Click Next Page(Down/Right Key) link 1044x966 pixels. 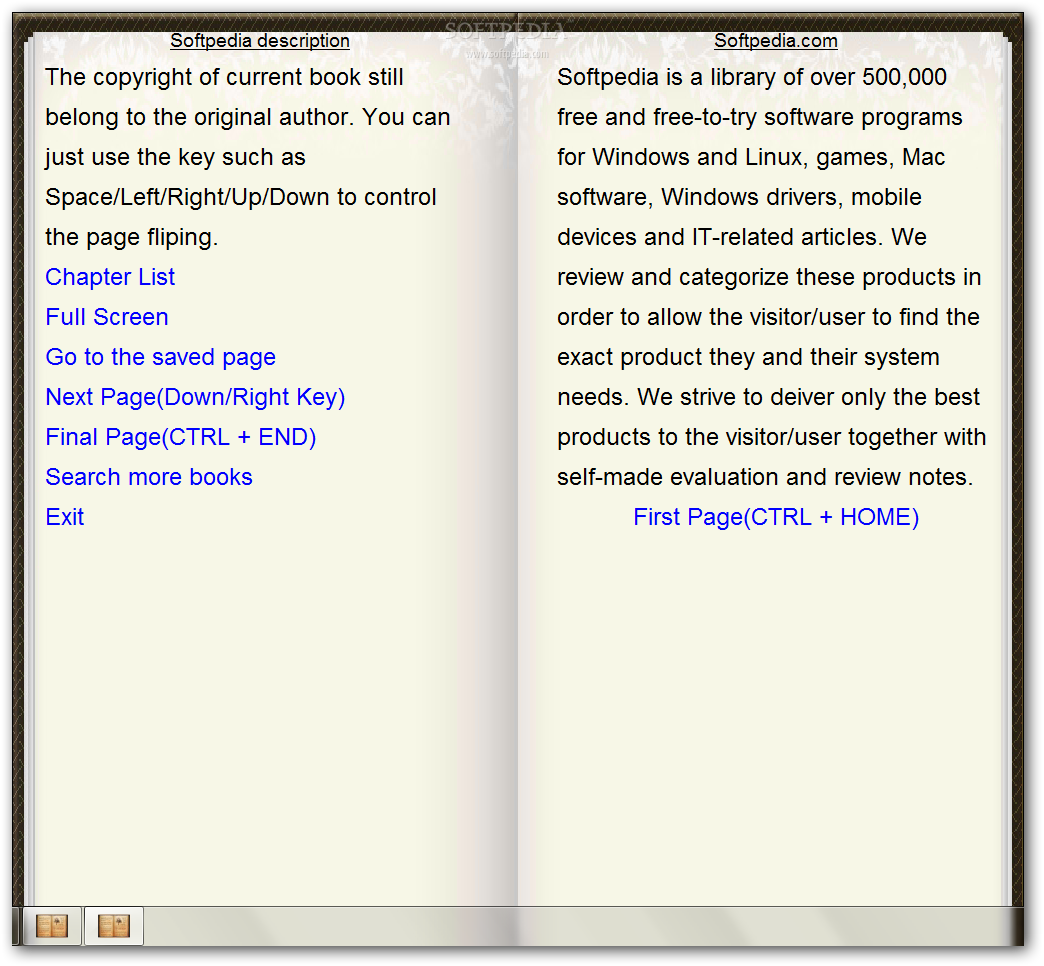195,397
